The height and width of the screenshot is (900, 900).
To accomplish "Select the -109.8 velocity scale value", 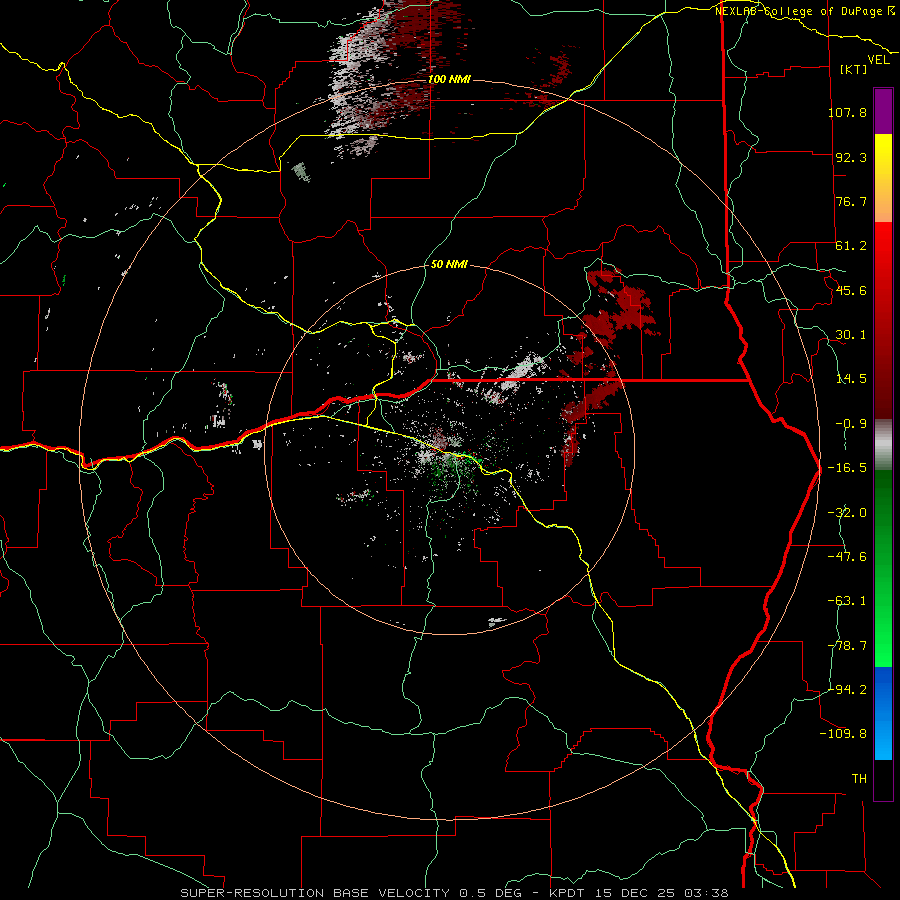I will point(843,734).
